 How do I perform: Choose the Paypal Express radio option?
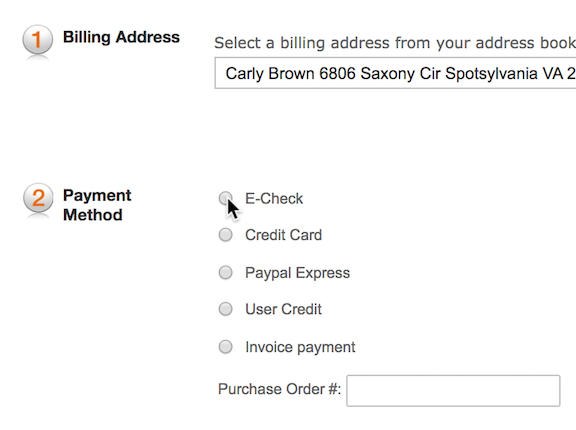[x=226, y=272]
